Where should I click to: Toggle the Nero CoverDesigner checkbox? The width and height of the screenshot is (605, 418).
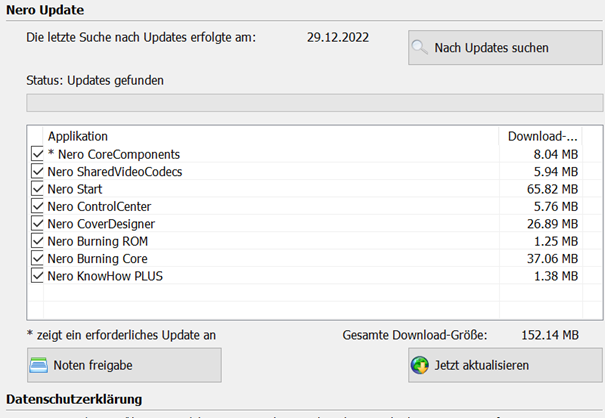click(38, 223)
